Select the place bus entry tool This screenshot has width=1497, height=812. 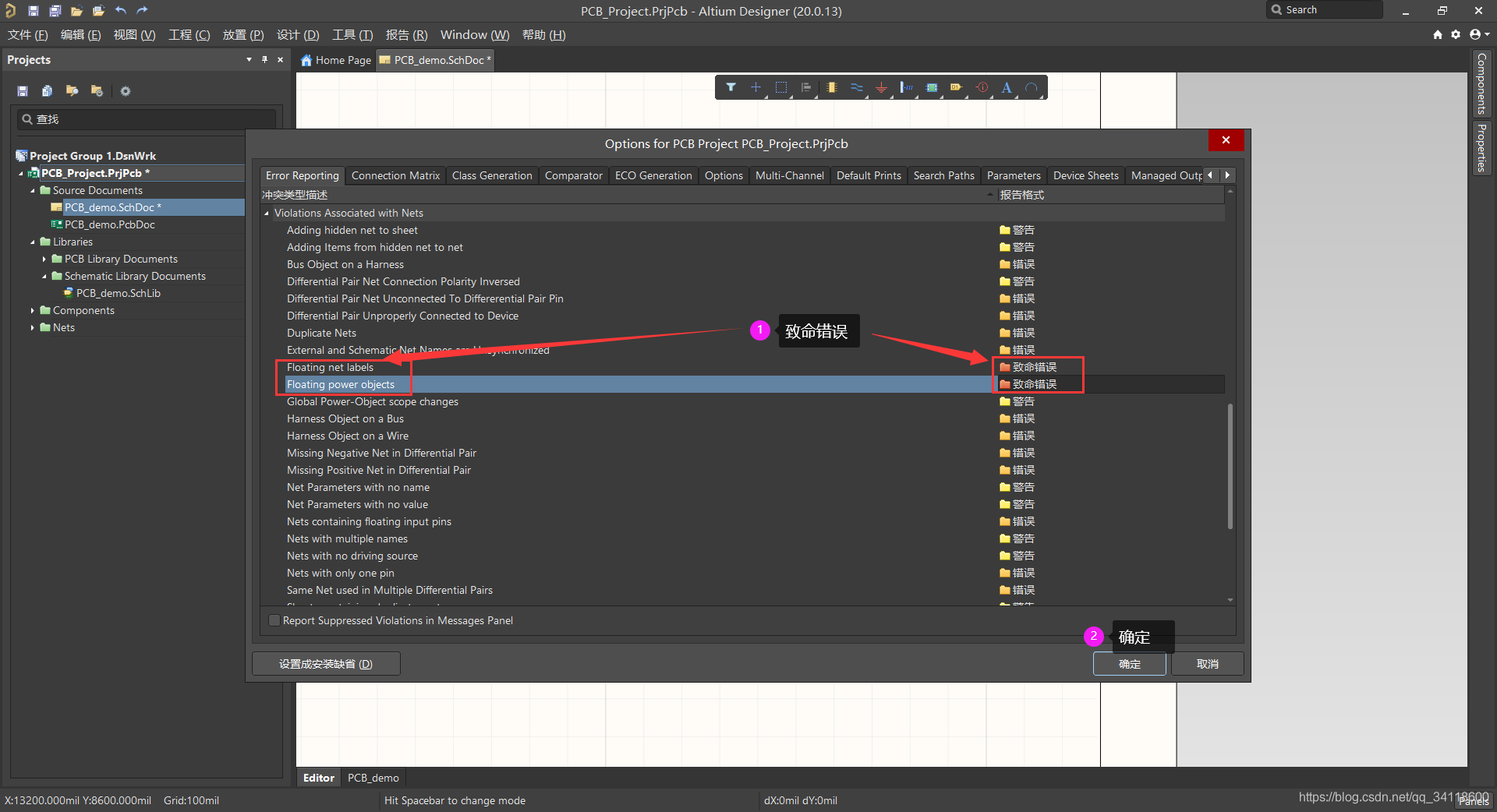click(907, 87)
